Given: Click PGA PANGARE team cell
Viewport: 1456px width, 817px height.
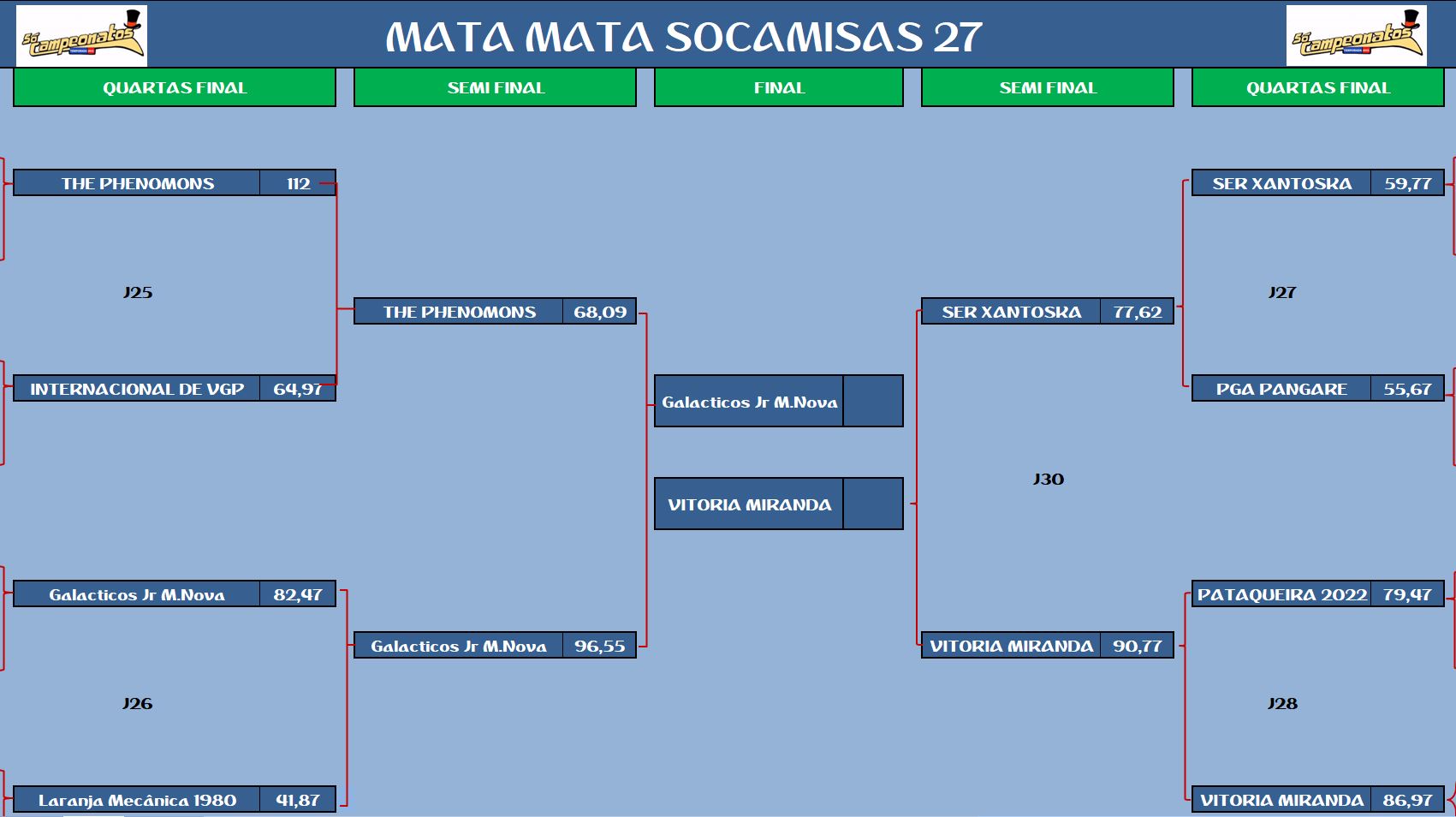Looking at the screenshot, I should pyautogui.click(x=1281, y=389).
